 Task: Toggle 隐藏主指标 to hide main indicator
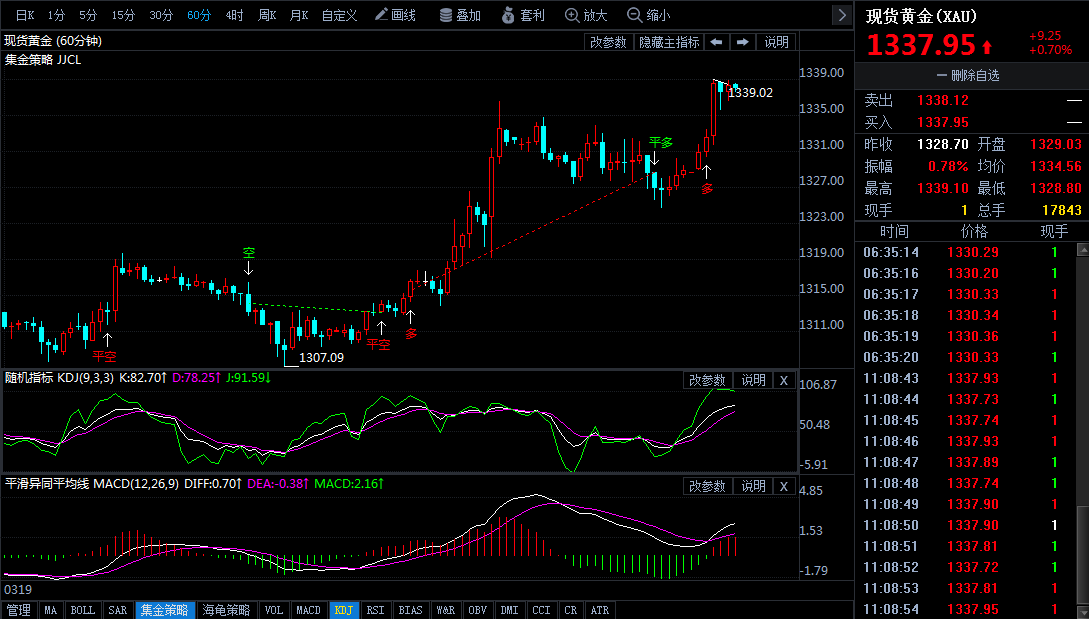coord(669,42)
